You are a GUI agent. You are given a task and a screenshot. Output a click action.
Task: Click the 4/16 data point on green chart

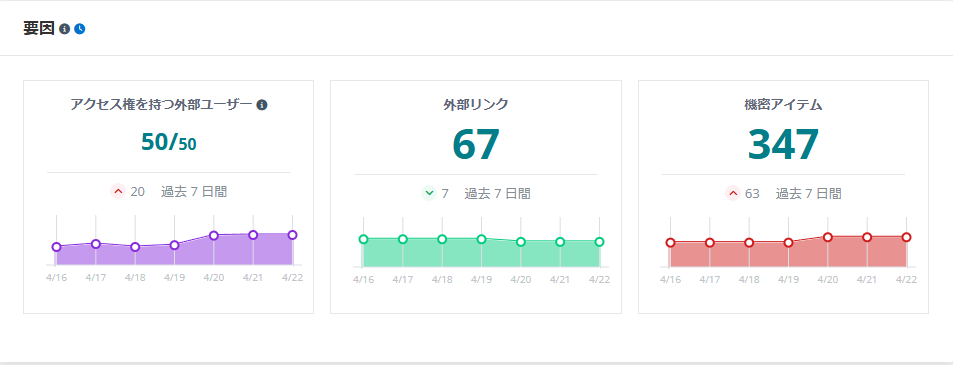(x=363, y=239)
